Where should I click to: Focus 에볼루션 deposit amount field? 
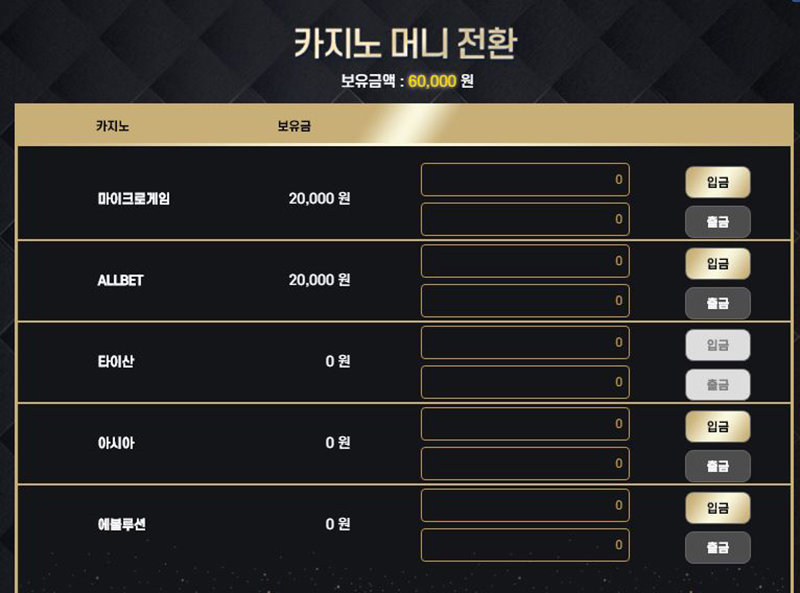525,506
